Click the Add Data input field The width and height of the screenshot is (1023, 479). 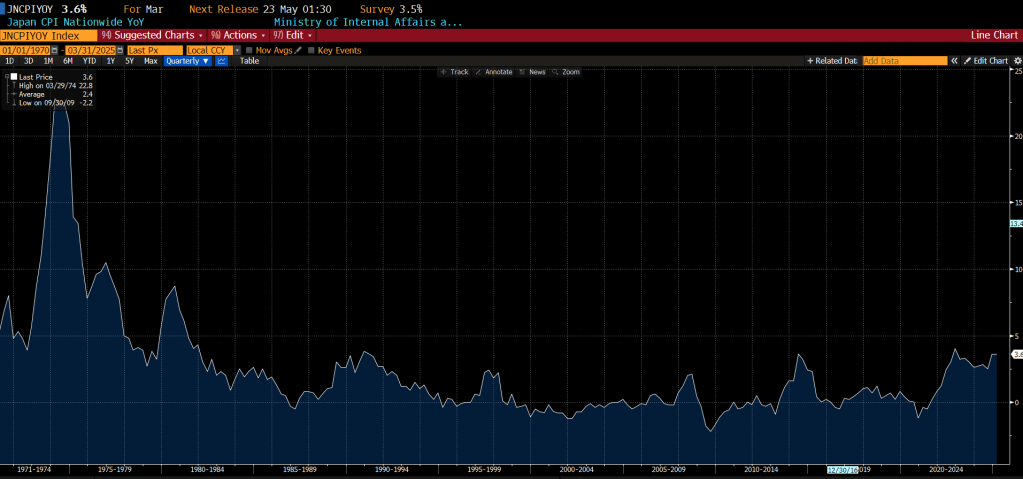point(904,61)
